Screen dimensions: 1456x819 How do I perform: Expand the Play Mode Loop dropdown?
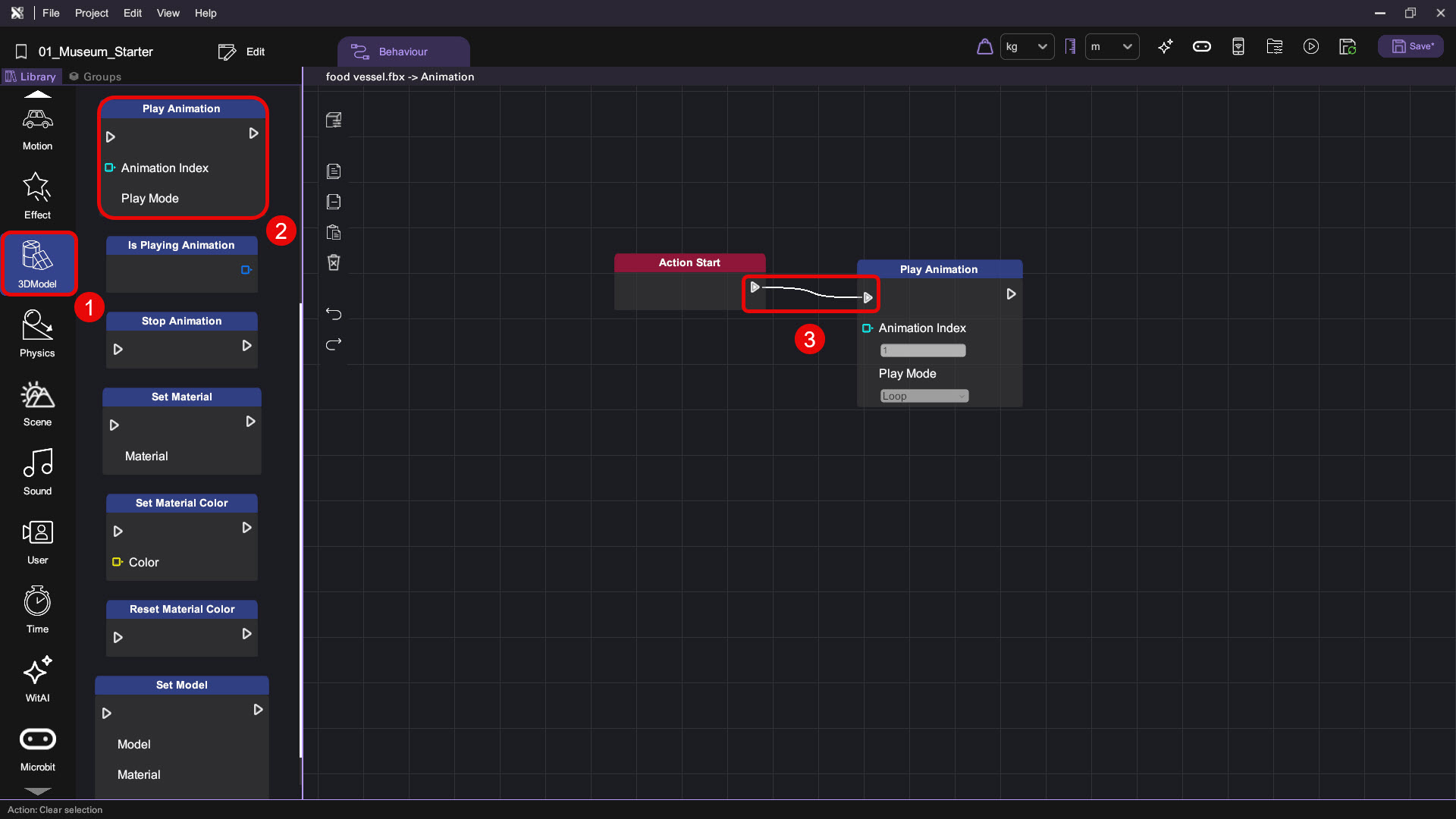(x=924, y=396)
